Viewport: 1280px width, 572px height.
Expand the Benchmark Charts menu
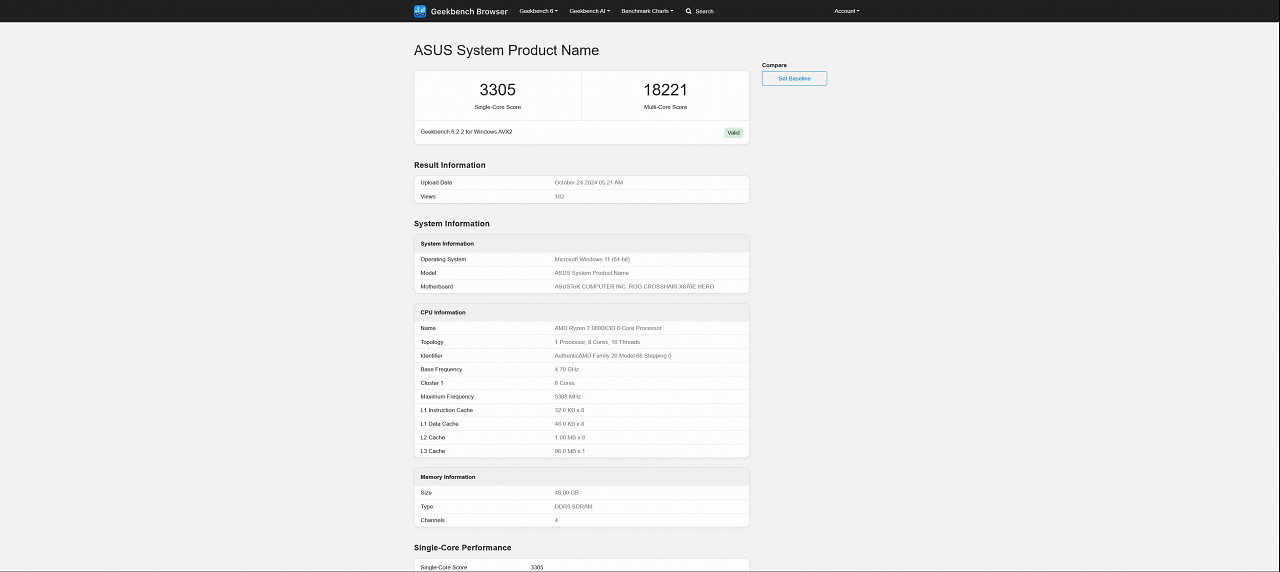point(647,11)
